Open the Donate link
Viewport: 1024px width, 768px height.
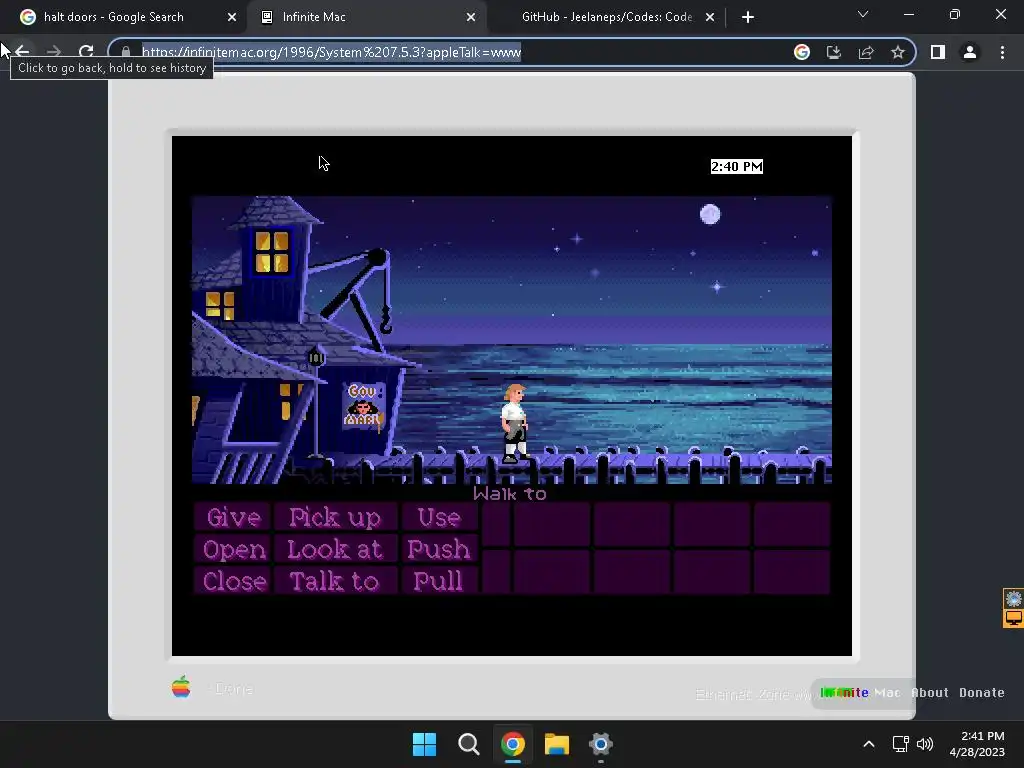[x=982, y=693]
